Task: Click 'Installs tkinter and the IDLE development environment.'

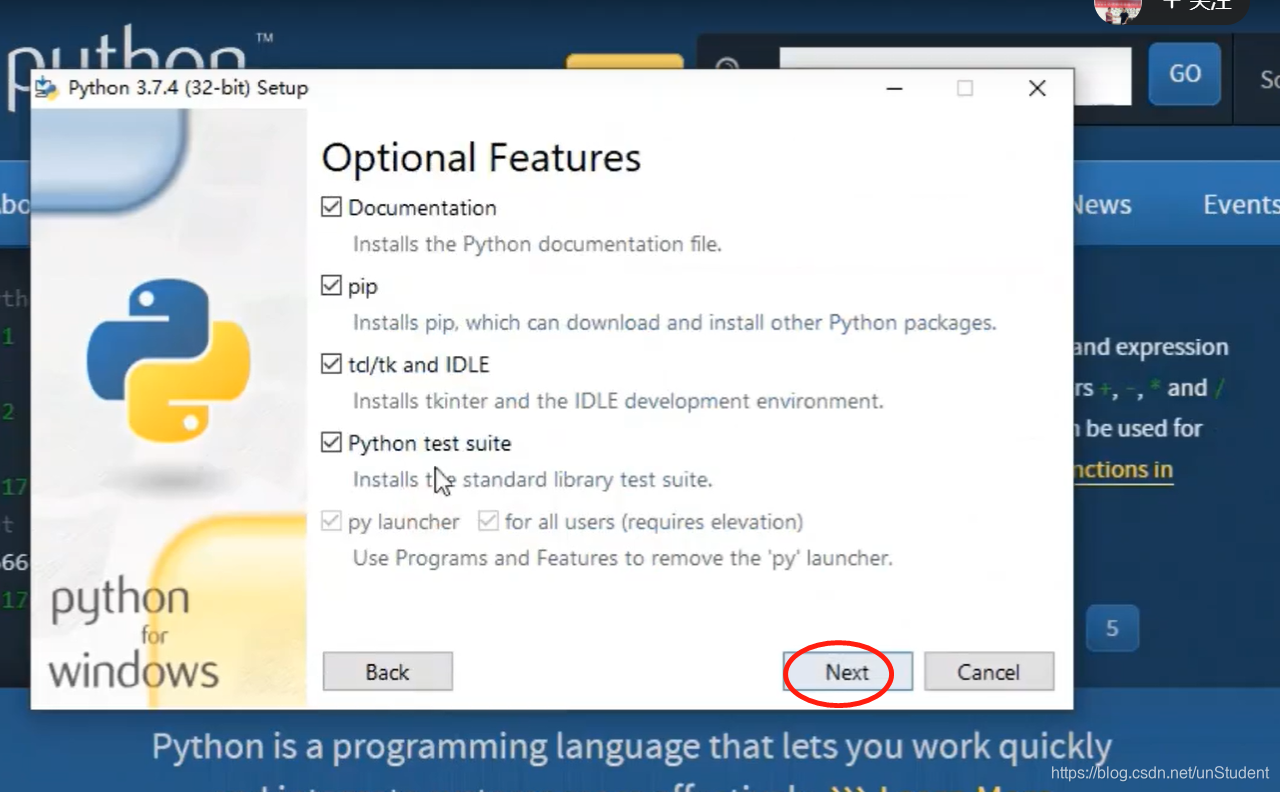Action: click(x=618, y=401)
